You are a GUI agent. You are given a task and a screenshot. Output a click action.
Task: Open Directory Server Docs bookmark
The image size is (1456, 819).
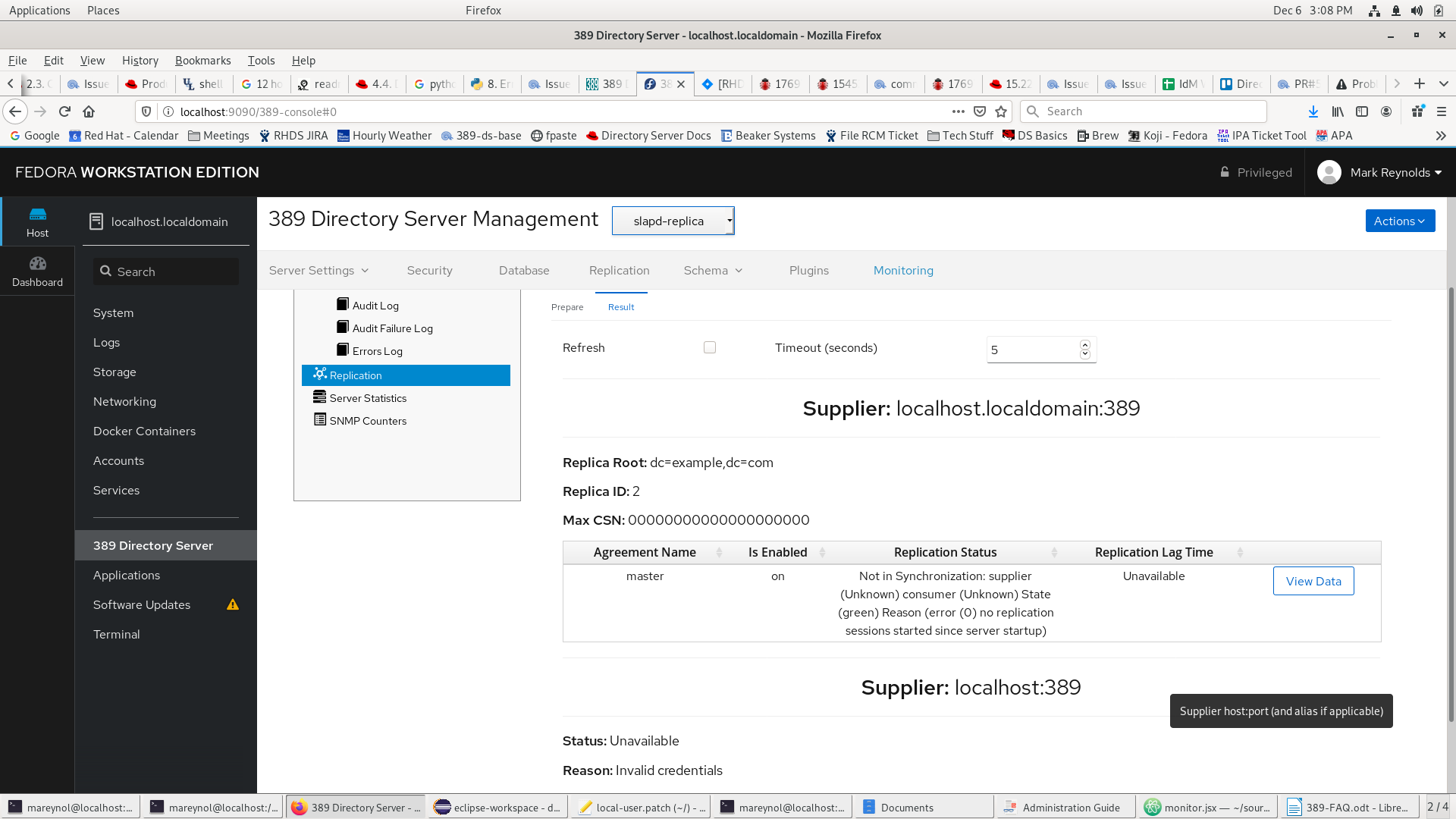tap(648, 136)
